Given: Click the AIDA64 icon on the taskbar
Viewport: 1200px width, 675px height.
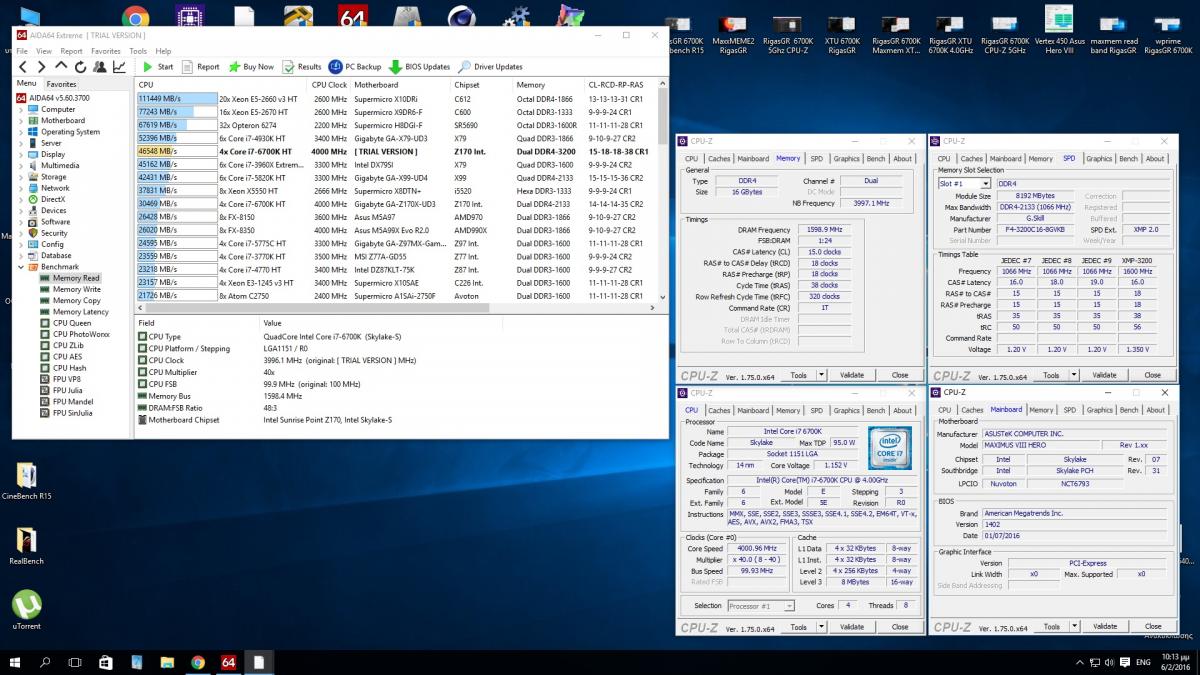Looking at the screenshot, I should pyautogui.click(x=228, y=662).
